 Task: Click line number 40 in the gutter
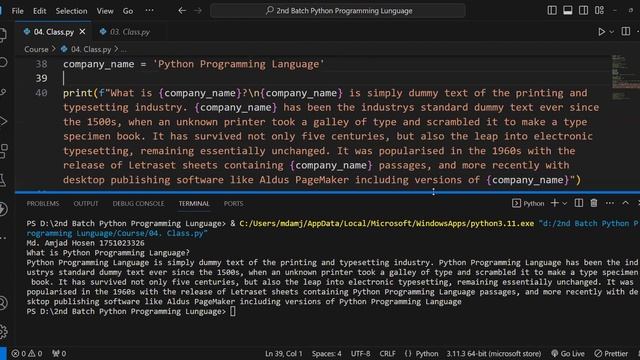pyautogui.click(x=41, y=93)
